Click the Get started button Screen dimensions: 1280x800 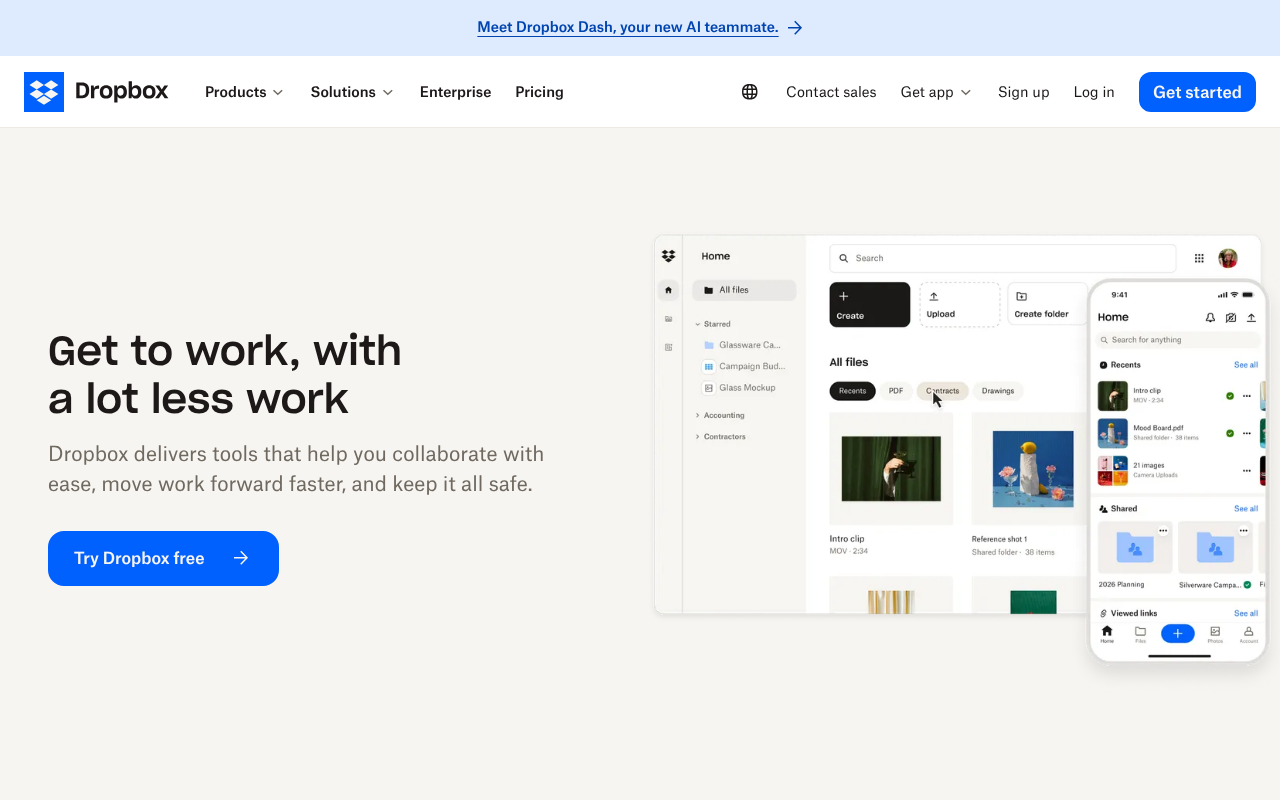point(1197,92)
